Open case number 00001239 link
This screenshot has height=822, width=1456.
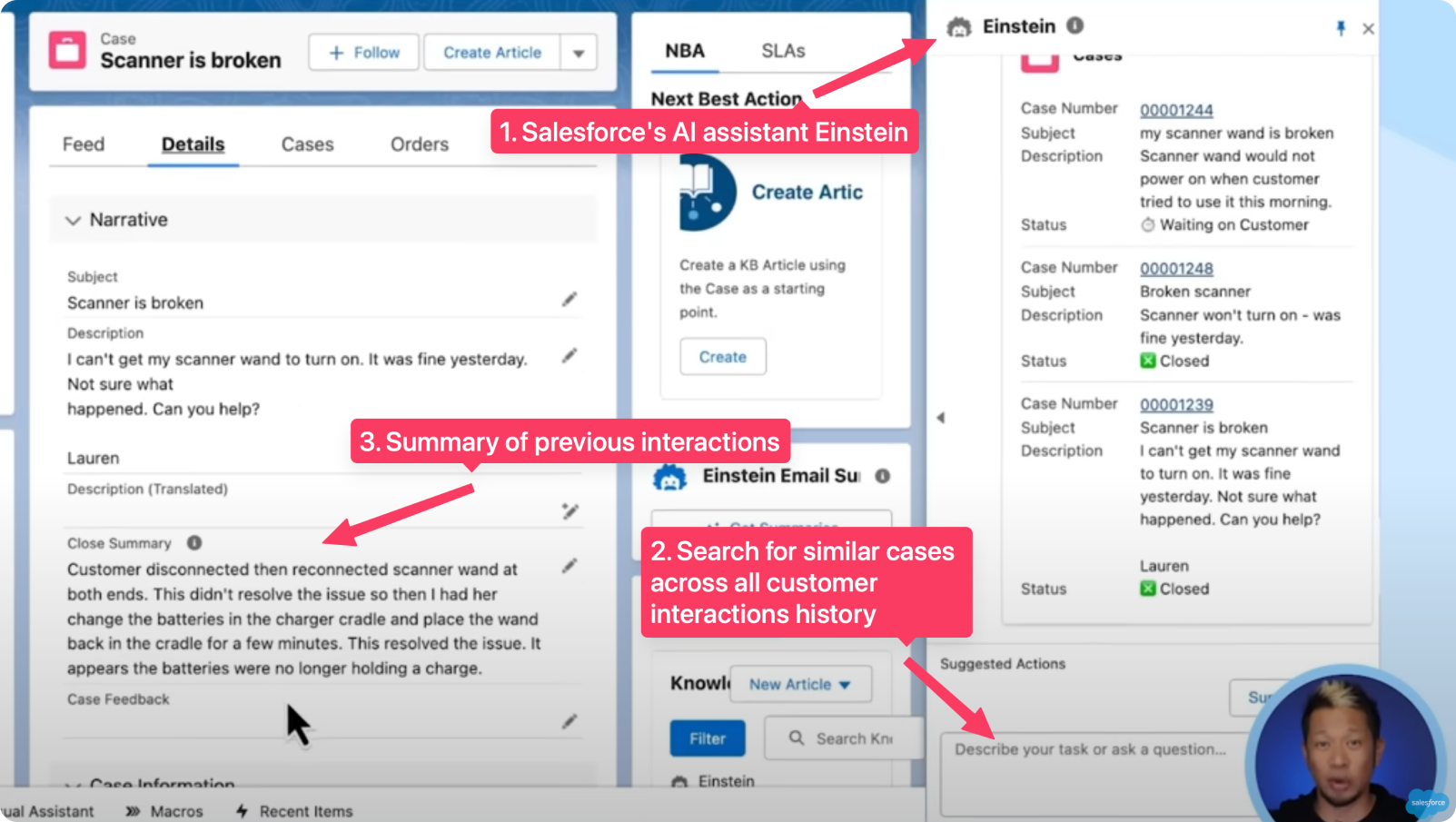click(1176, 405)
